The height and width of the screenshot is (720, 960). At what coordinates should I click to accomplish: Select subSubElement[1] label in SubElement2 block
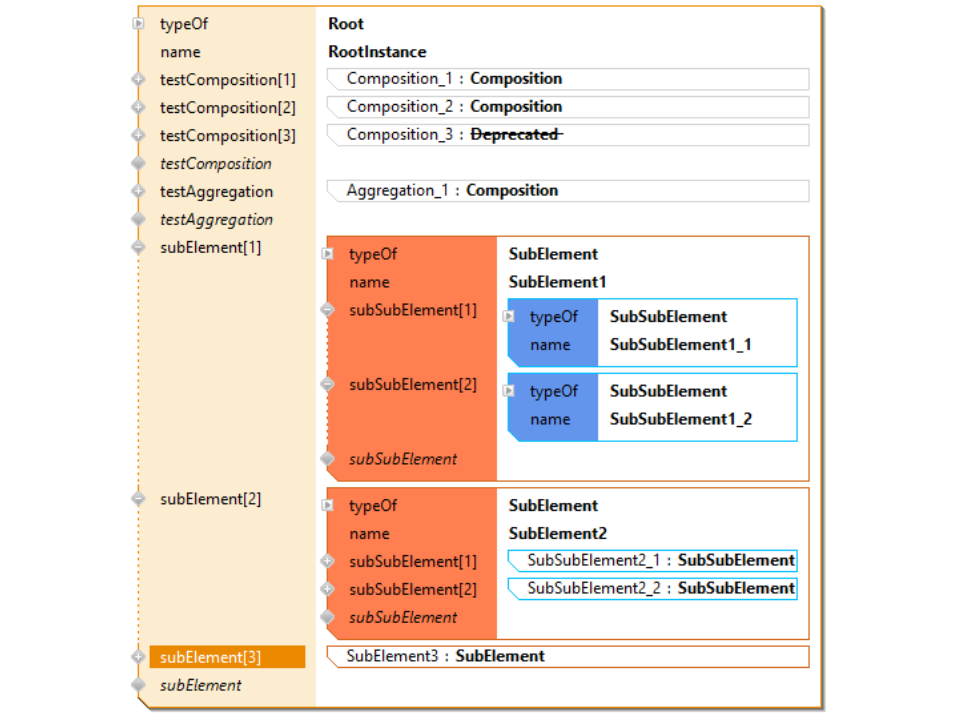(x=413, y=561)
